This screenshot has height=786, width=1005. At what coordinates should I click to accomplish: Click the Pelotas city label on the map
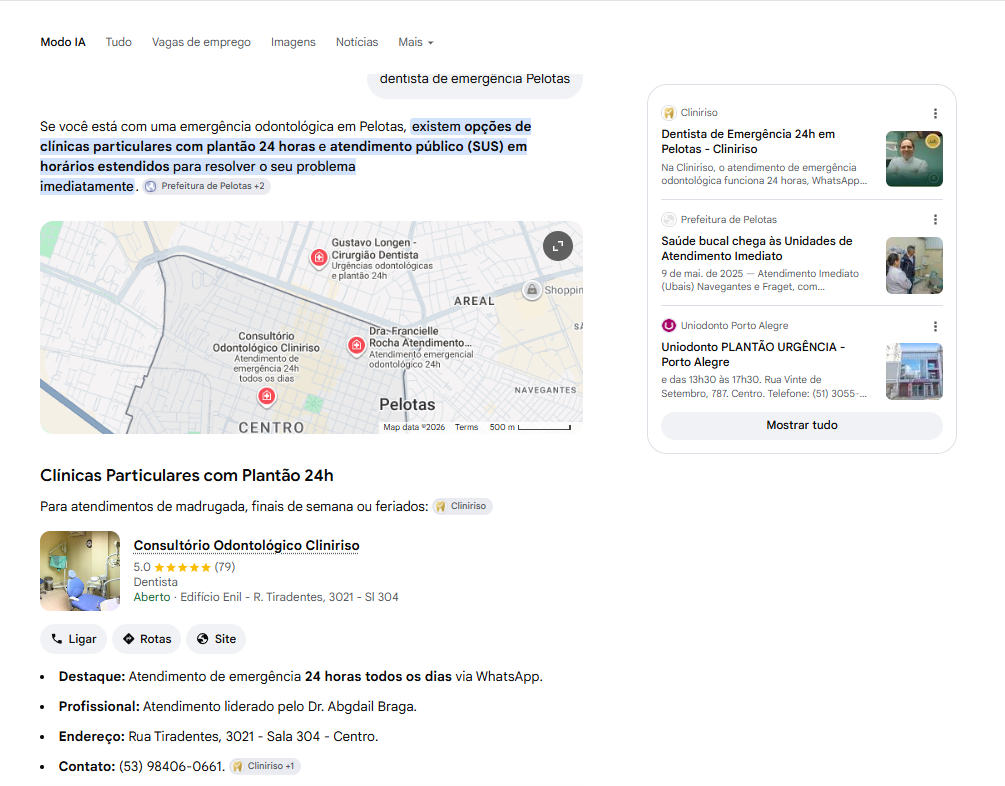pos(407,405)
